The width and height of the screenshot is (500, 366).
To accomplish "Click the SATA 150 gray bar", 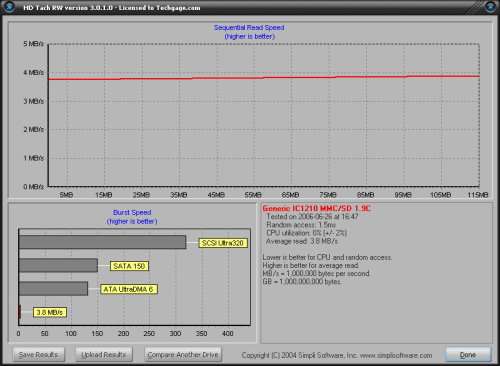I will [x=58, y=265].
